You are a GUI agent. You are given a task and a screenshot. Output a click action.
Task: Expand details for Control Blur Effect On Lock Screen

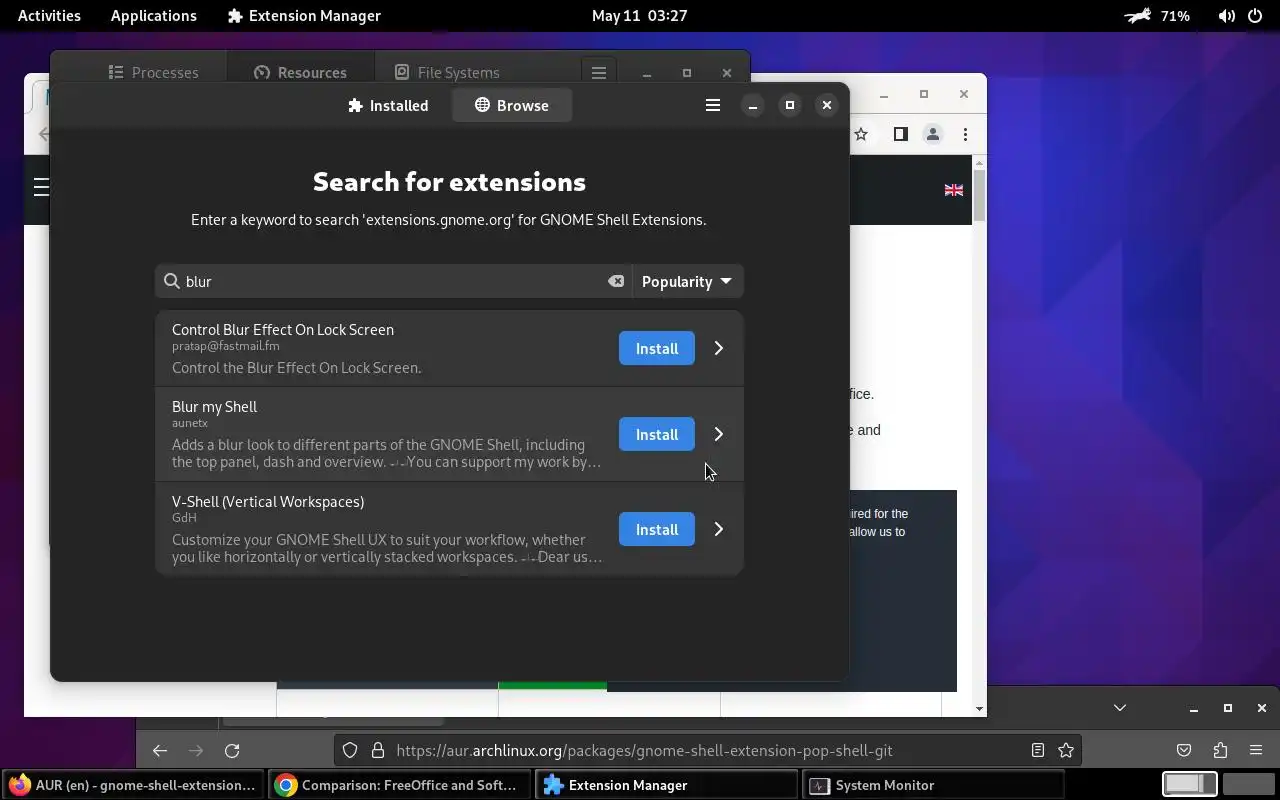click(718, 348)
